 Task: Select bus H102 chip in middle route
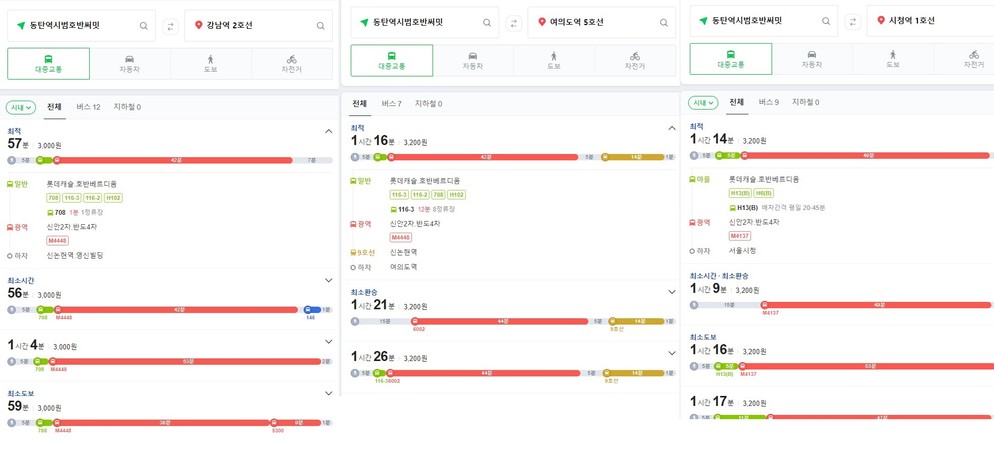[457, 195]
